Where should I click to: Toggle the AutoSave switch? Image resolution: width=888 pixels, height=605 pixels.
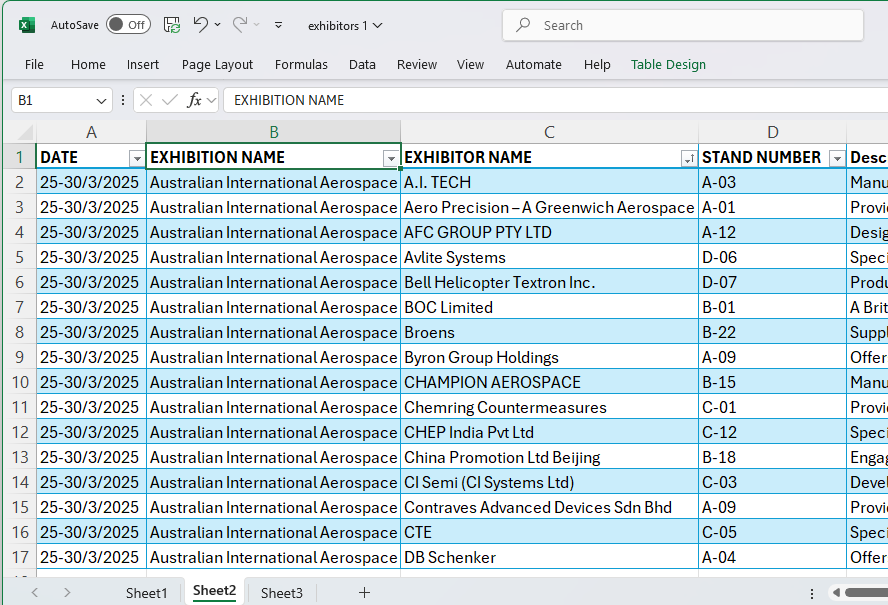coord(129,24)
